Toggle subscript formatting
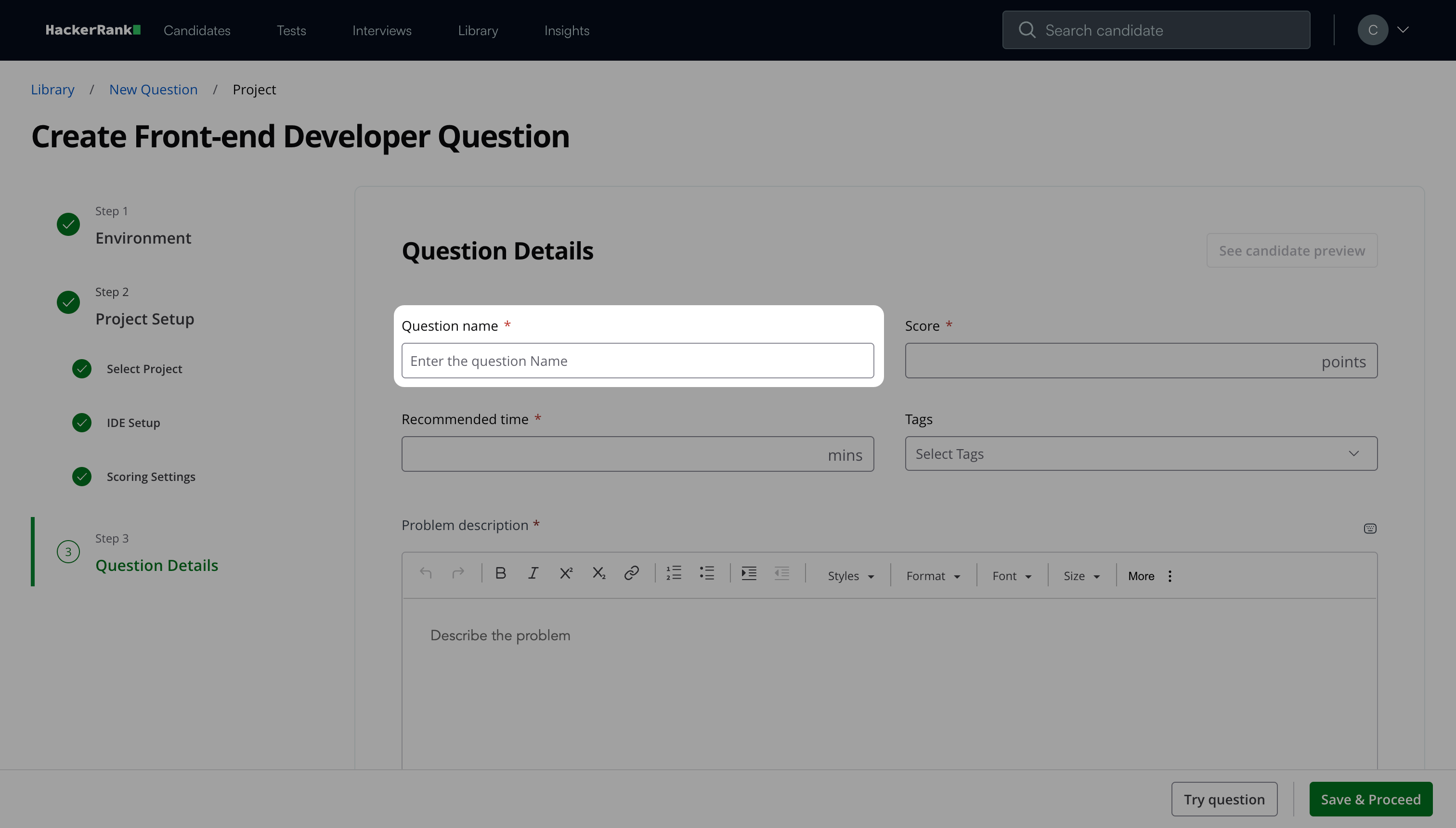Image resolution: width=1456 pixels, height=828 pixels. click(x=599, y=573)
